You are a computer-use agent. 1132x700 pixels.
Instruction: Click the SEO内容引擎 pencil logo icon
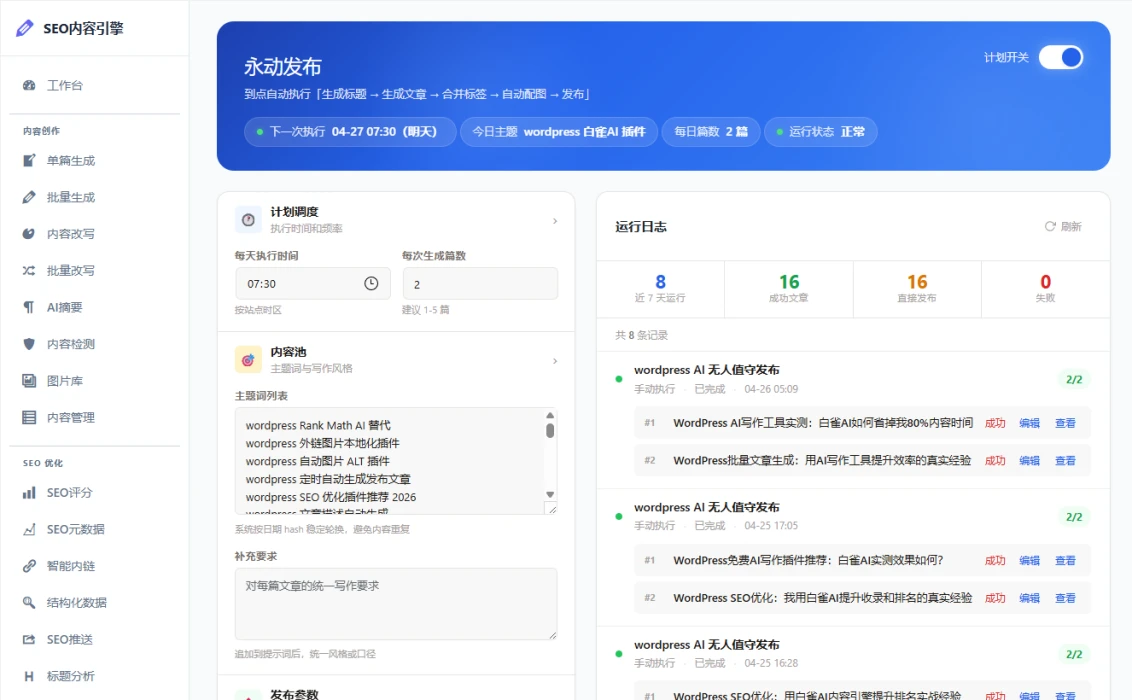(x=25, y=28)
